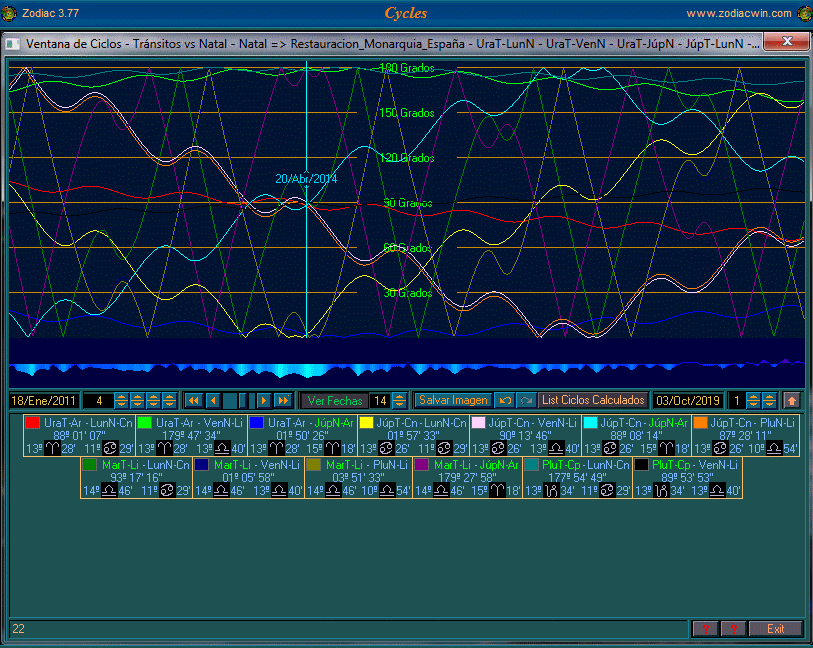Click third spinner next to value 4
The image size is (813, 648).
pyautogui.click(x=153, y=401)
